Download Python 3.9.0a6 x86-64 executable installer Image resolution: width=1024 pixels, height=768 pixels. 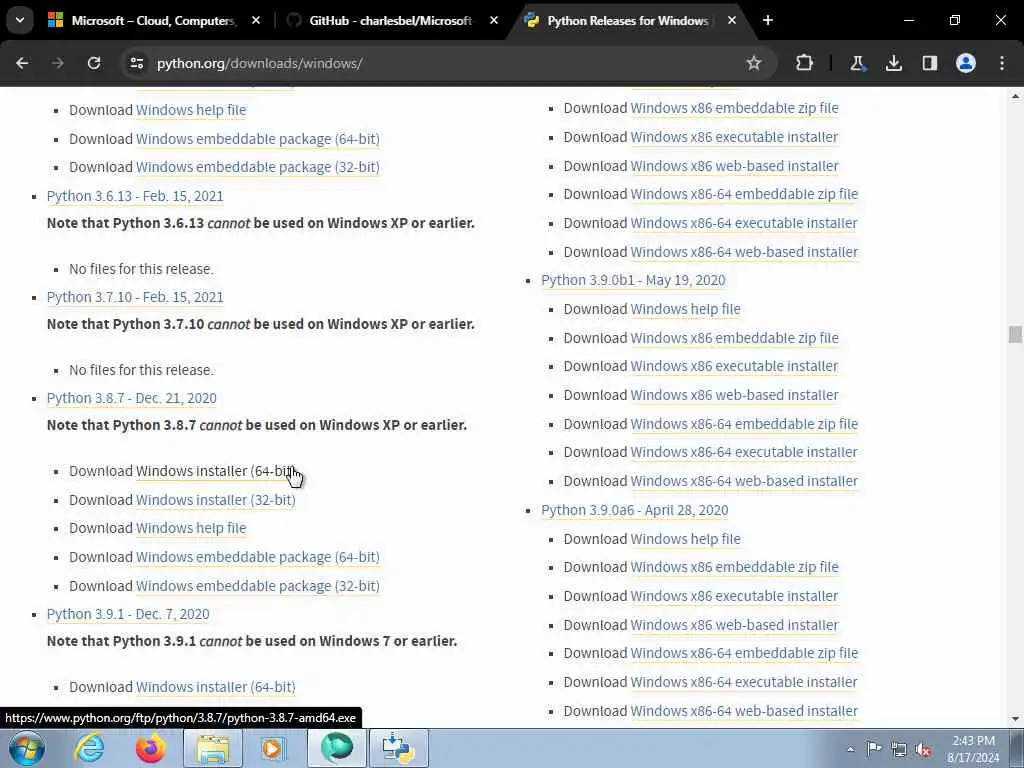744,682
